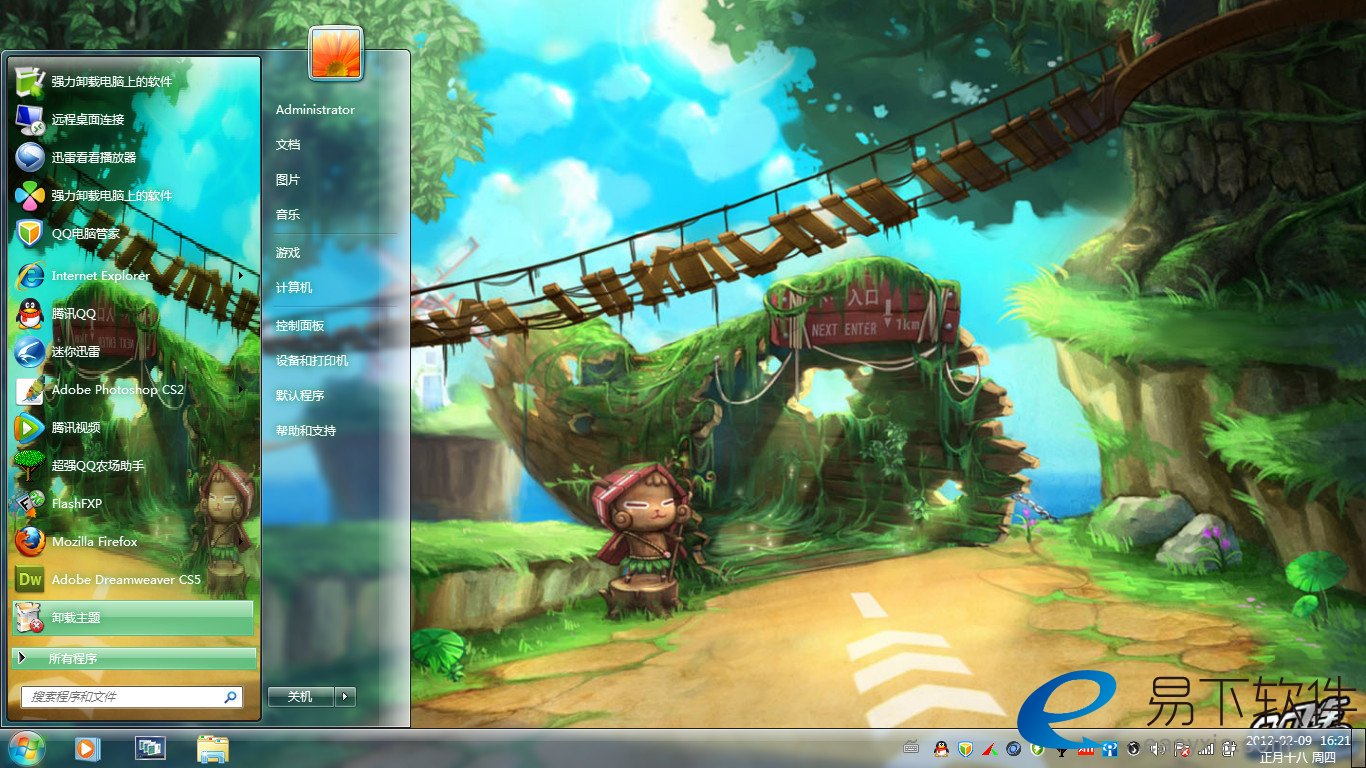Click the window switcher taskbar icon
Image resolution: width=1366 pixels, height=768 pixels.
(151, 748)
